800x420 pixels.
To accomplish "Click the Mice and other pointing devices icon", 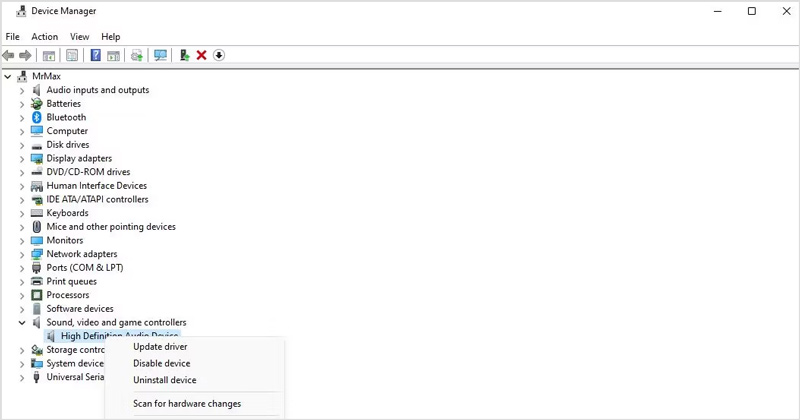I will coord(37,227).
